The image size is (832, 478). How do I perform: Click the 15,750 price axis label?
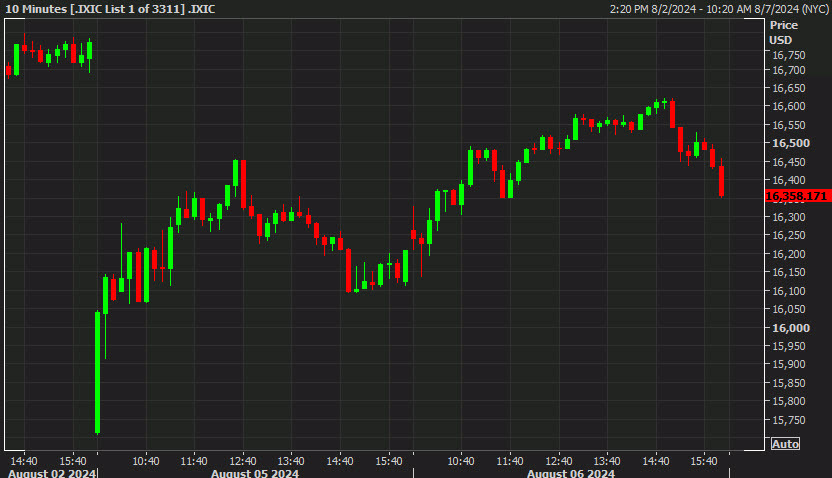coord(788,420)
